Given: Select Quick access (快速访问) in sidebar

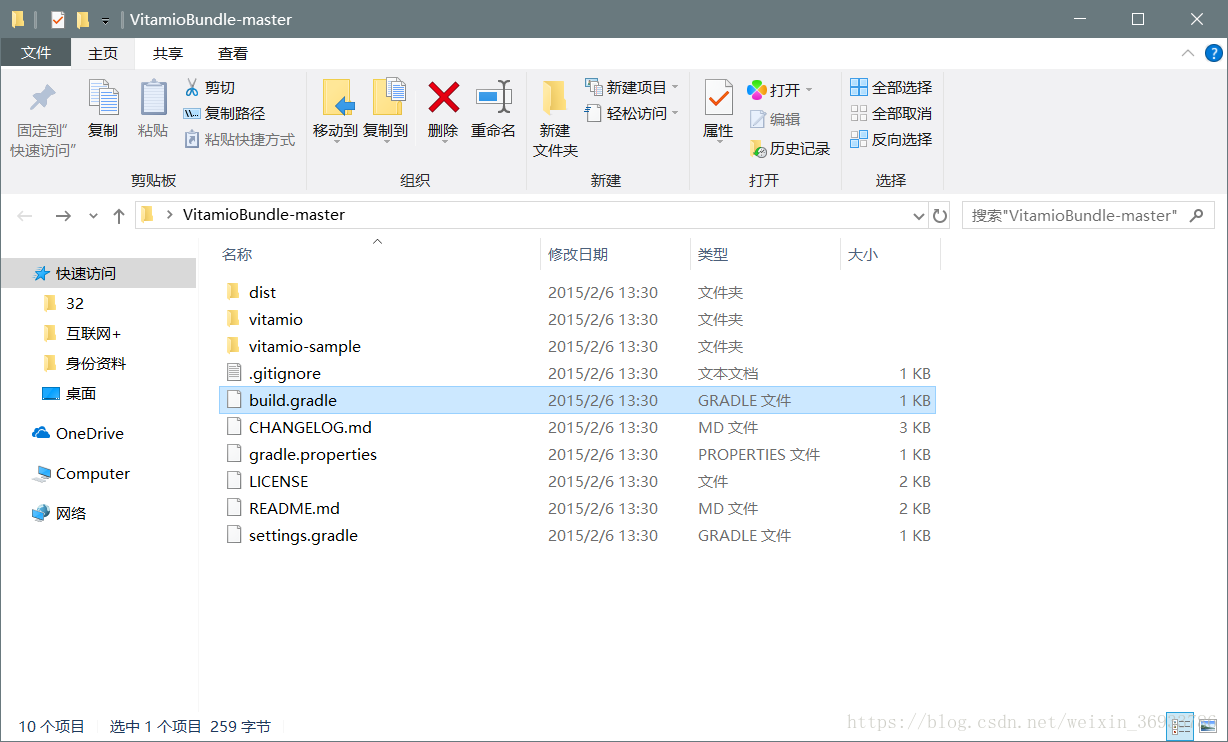Looking at the screenshot, I should (98, 273).
